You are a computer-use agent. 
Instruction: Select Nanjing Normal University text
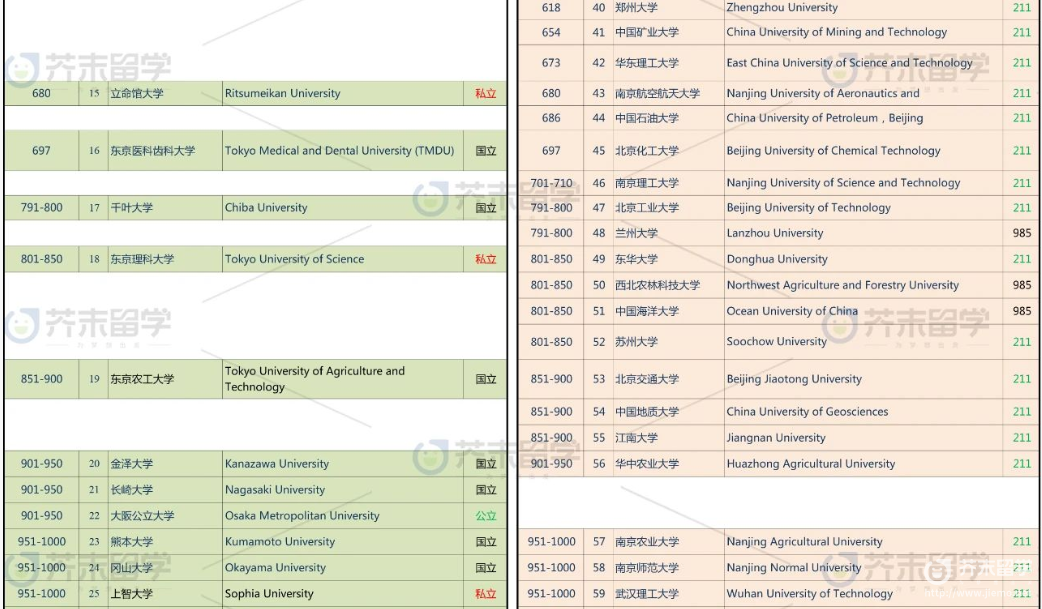tap(793, 567)
